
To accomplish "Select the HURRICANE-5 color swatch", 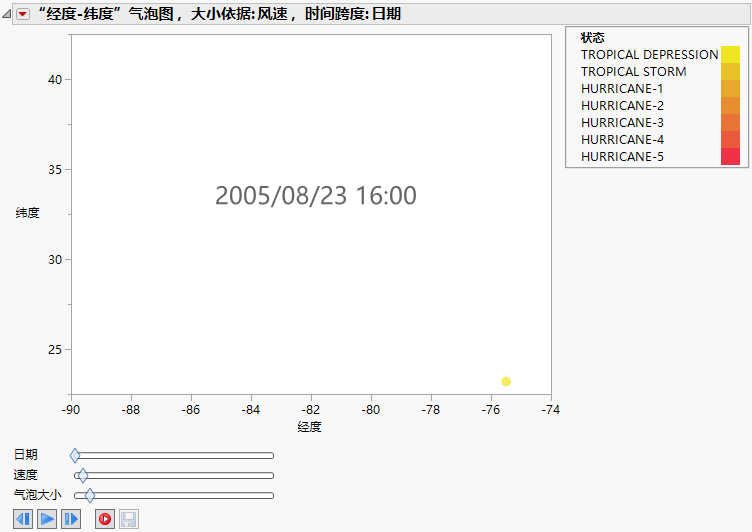I will coord(730,156).
